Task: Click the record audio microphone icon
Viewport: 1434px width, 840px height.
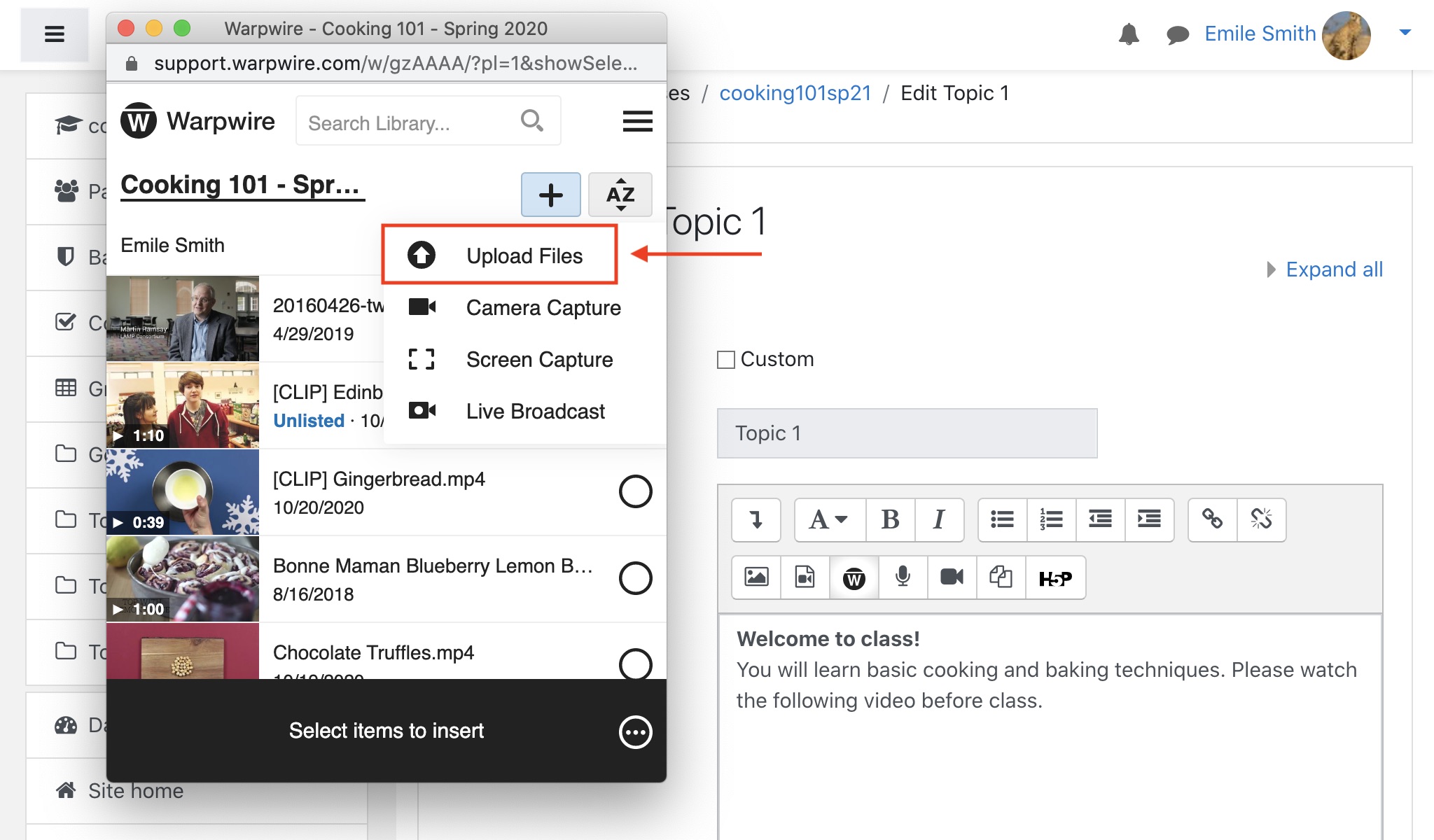Action: (x=903, y=578)
